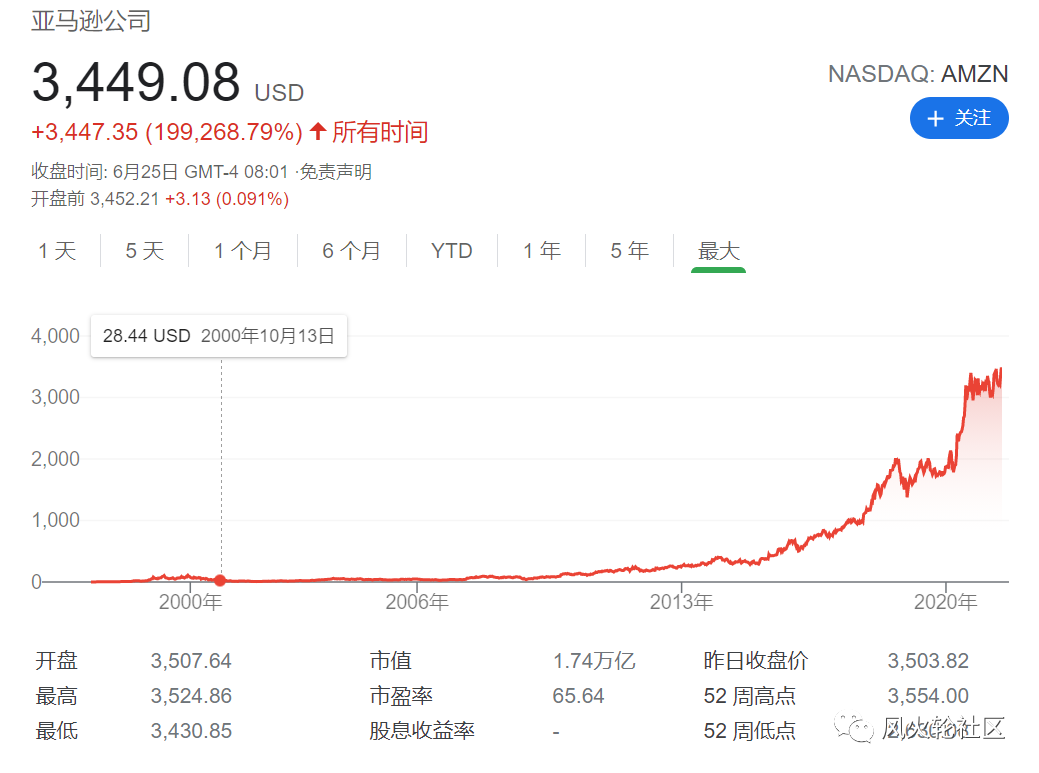Screen dimensions: 1039x773
Task: Click the 收盘时间 timestamp text
Action: tap(162, 172)
